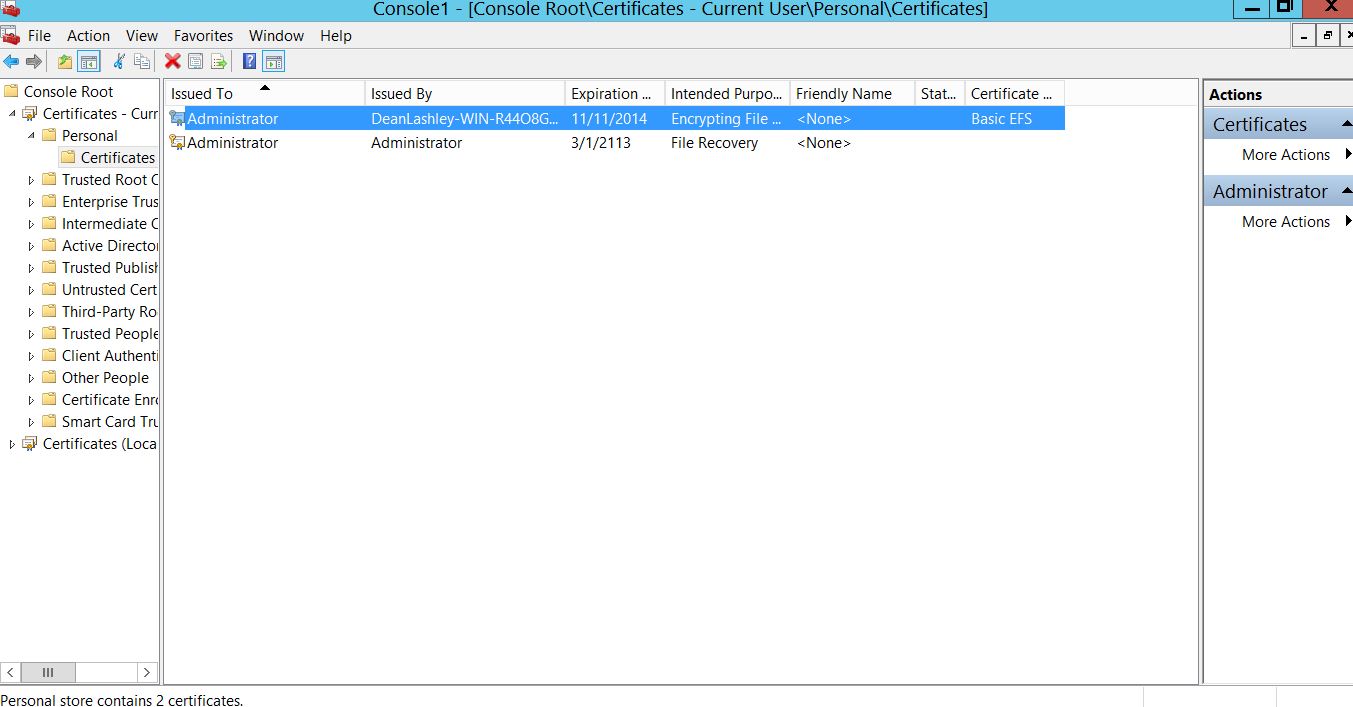
Task: Cut selection with the scissors icon
Action: (119, 62)
